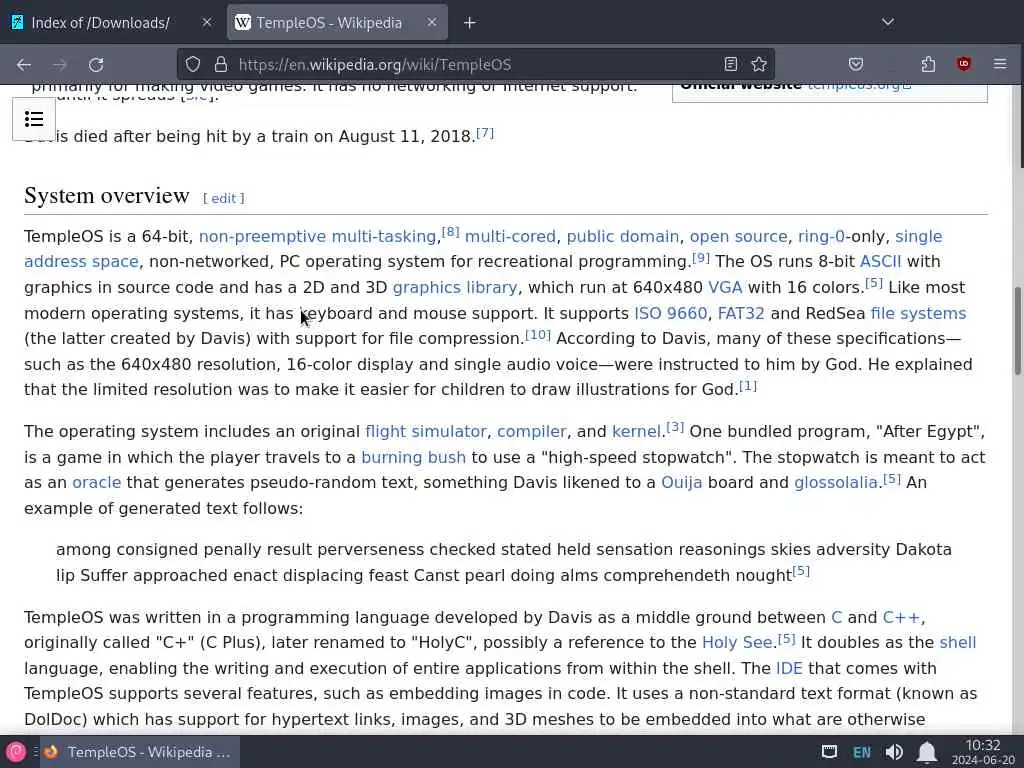Open the ISO 9660 link

671,313
